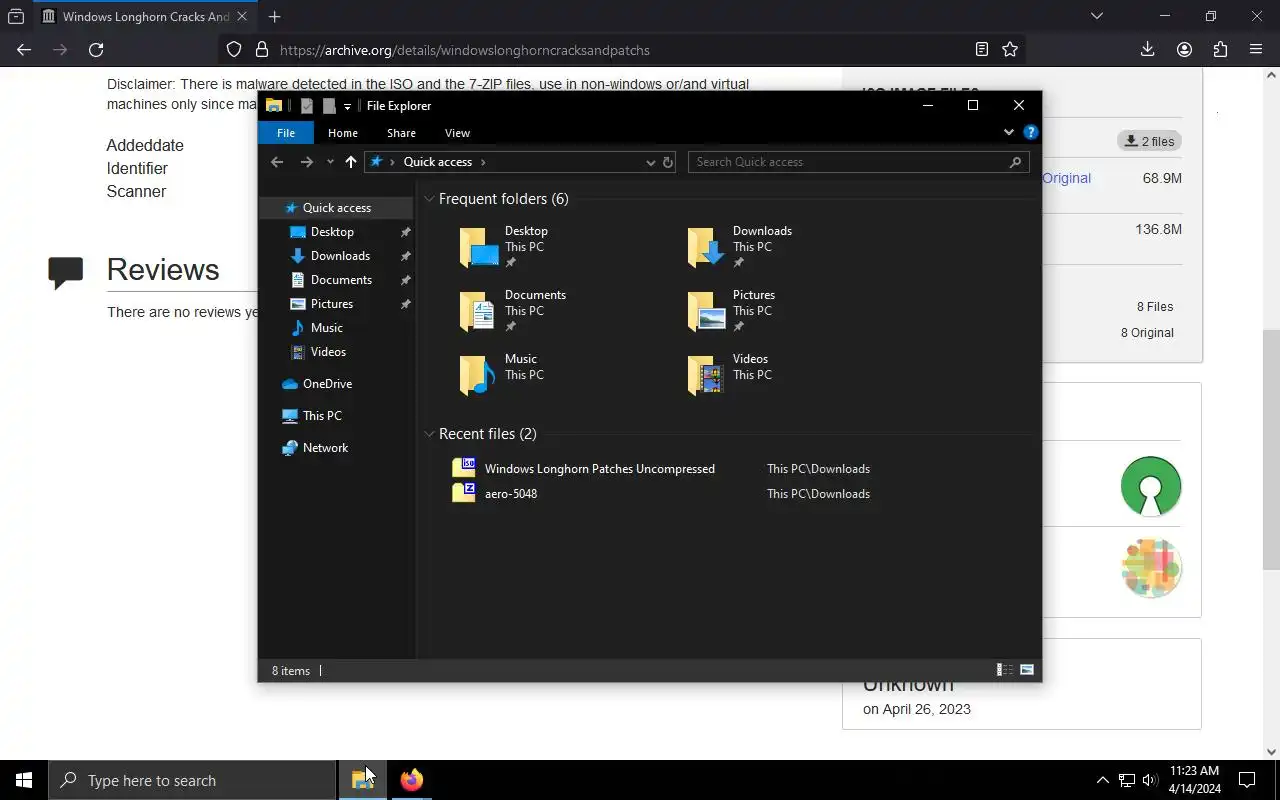Switch to large icons view in status bar
This screenshot has width=1280, height=800.
pyautogui.click(x=1027, y=670)
